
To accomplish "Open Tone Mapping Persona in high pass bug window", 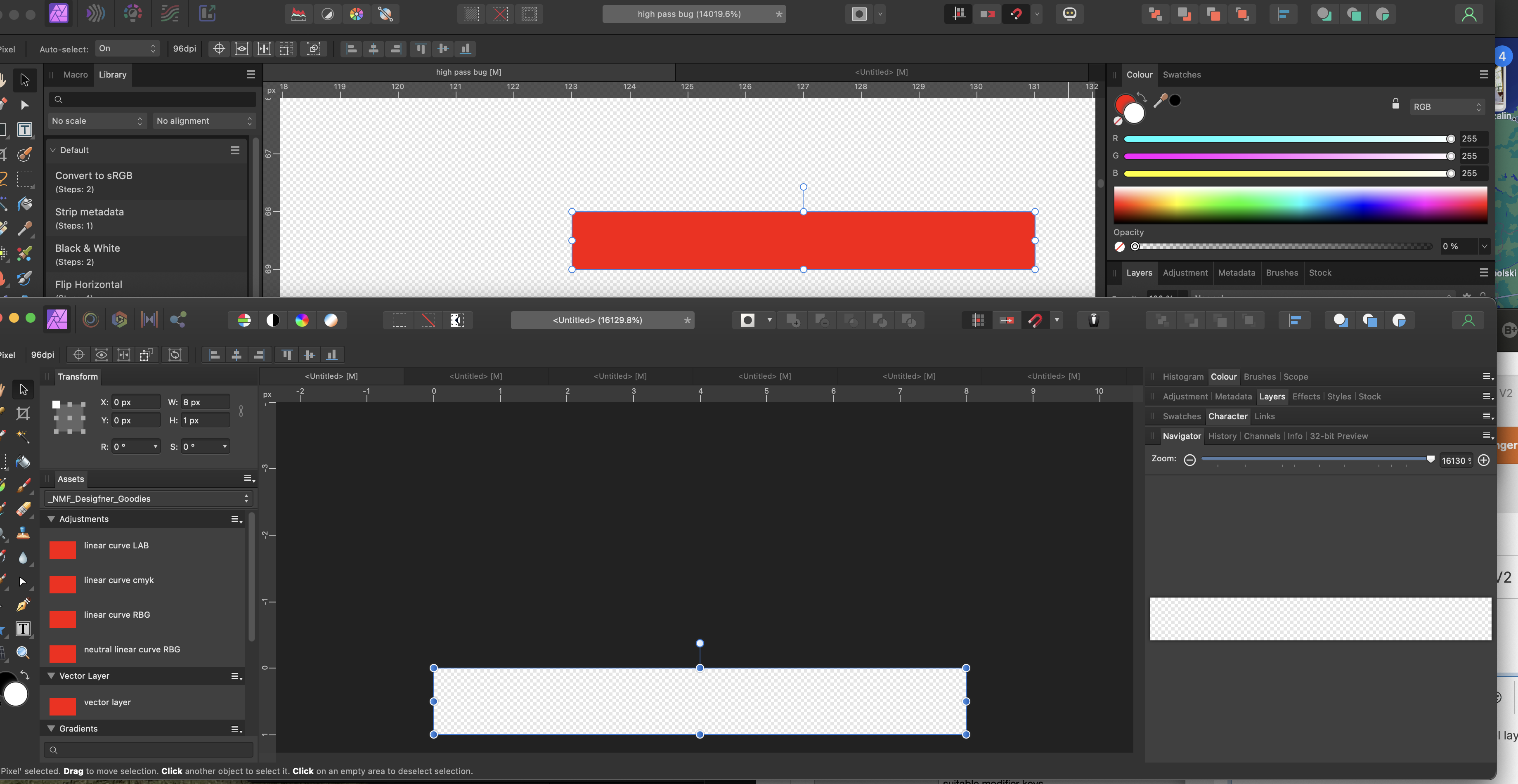I will tap(170, 14).
